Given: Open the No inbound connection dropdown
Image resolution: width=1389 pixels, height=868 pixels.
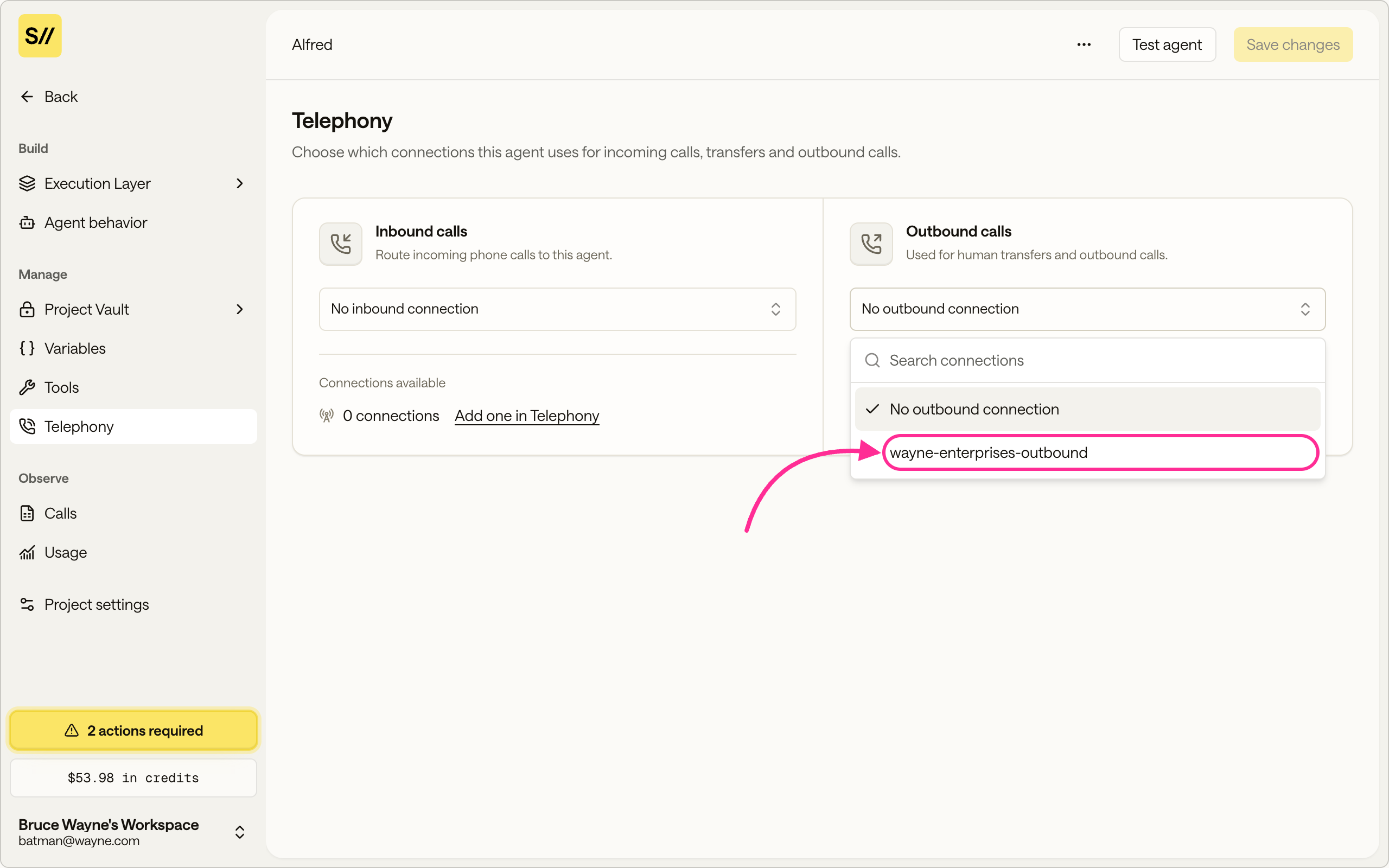Looking at the screenshot, I should coord(557,309).
